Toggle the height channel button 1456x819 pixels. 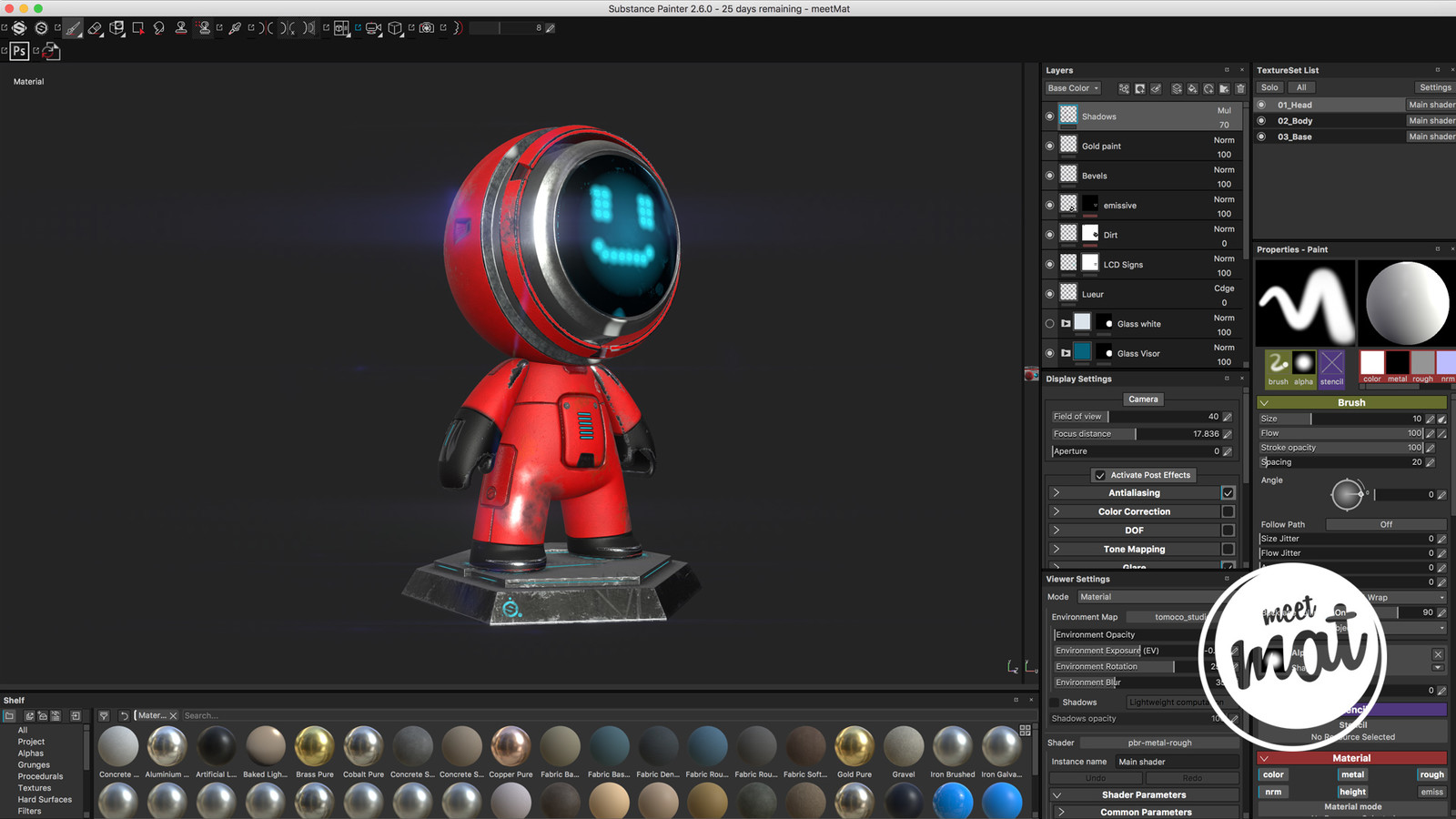point(1352,792)
